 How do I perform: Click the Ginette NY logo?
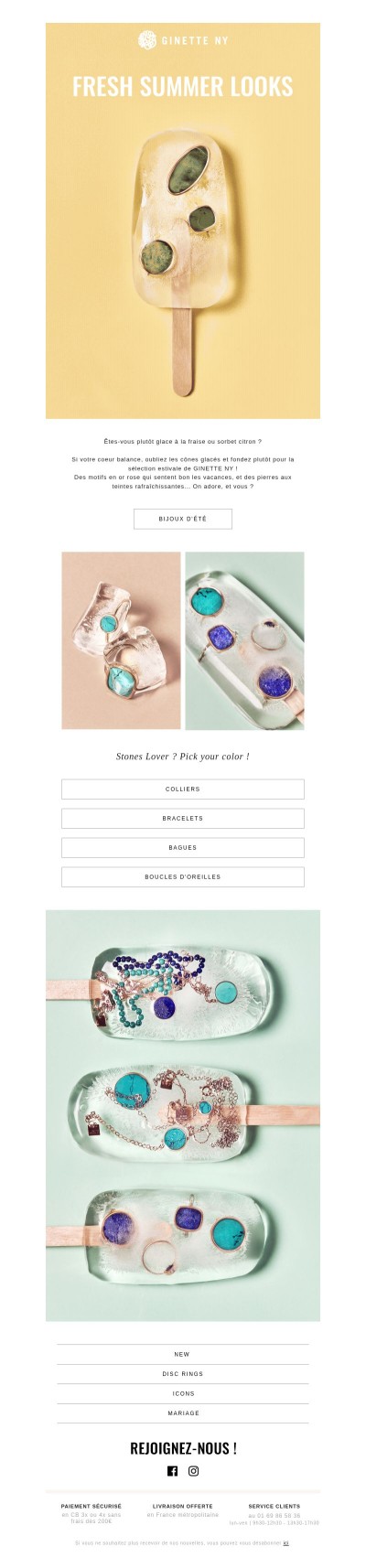coord(183,40)
